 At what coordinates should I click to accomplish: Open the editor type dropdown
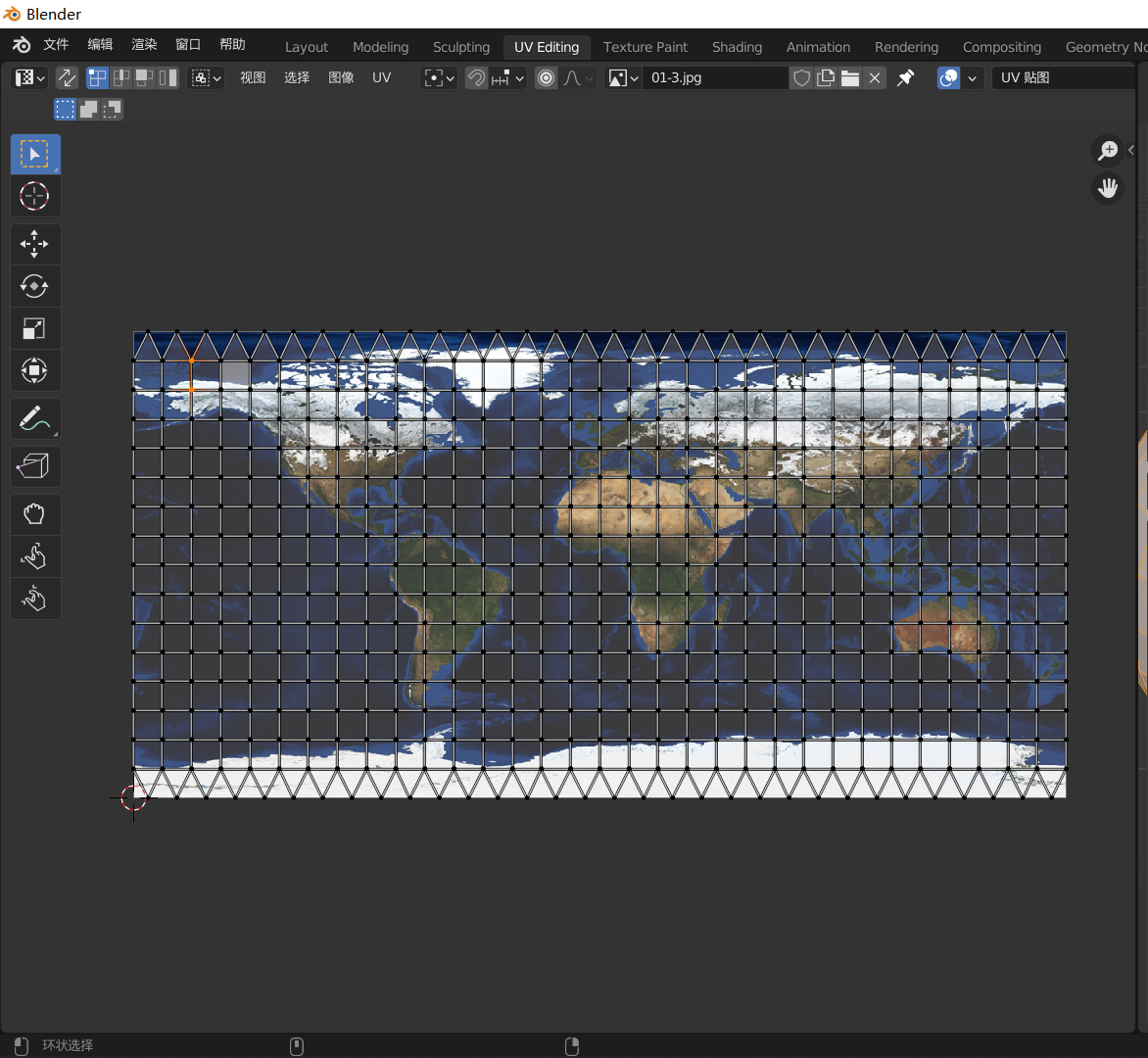(x=29, y=77)
